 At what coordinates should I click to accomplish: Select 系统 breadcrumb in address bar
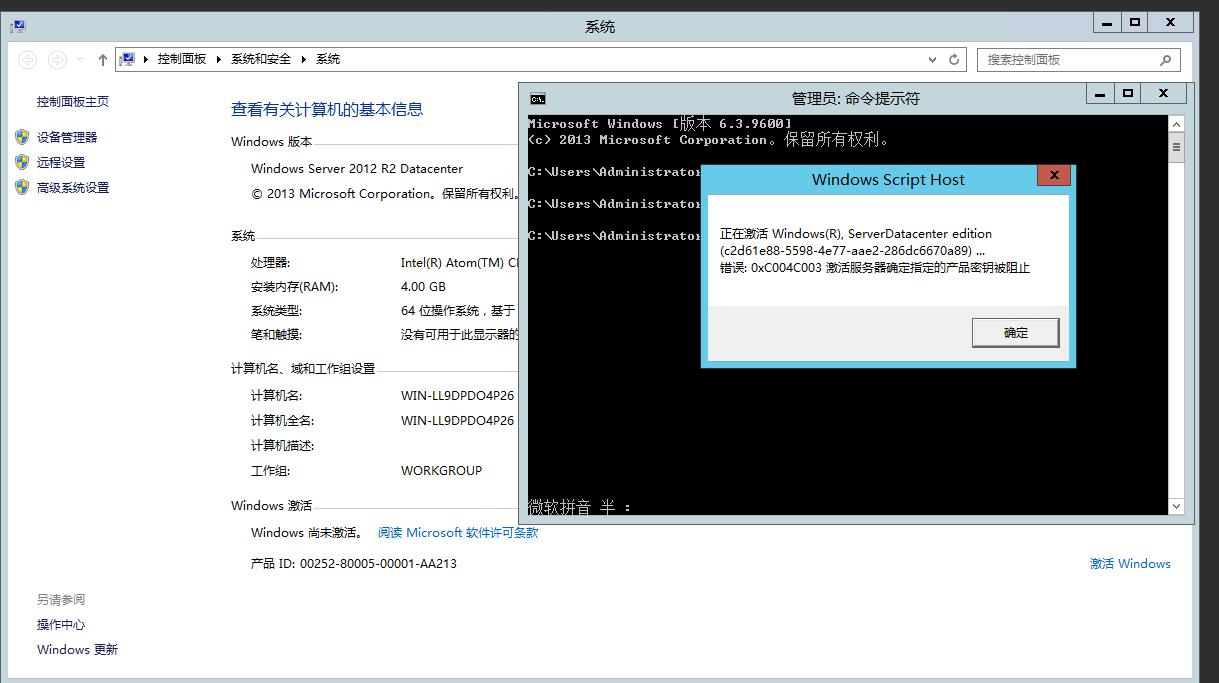point(328,59)
